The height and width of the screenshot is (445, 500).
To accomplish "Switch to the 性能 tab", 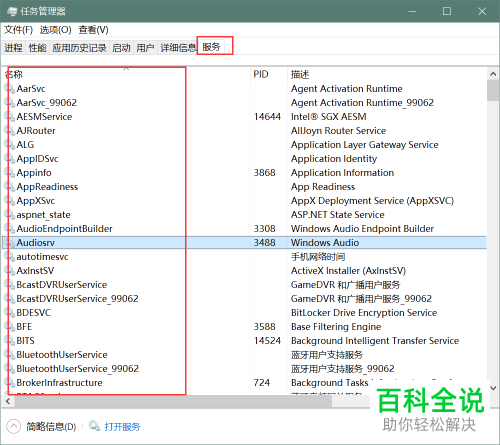I will [x=37, y=48].
